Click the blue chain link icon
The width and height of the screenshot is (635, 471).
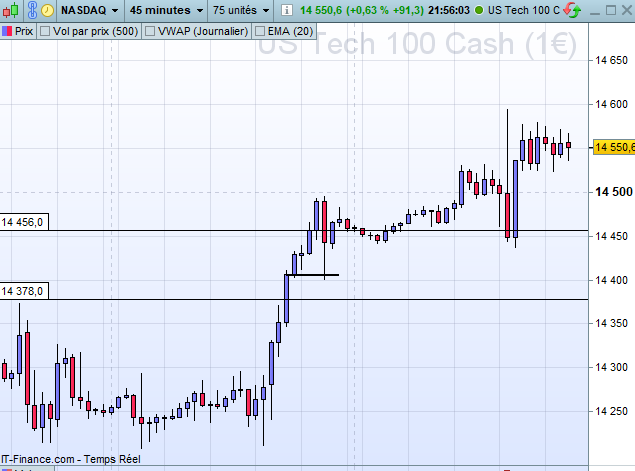(x=32, y=10)
